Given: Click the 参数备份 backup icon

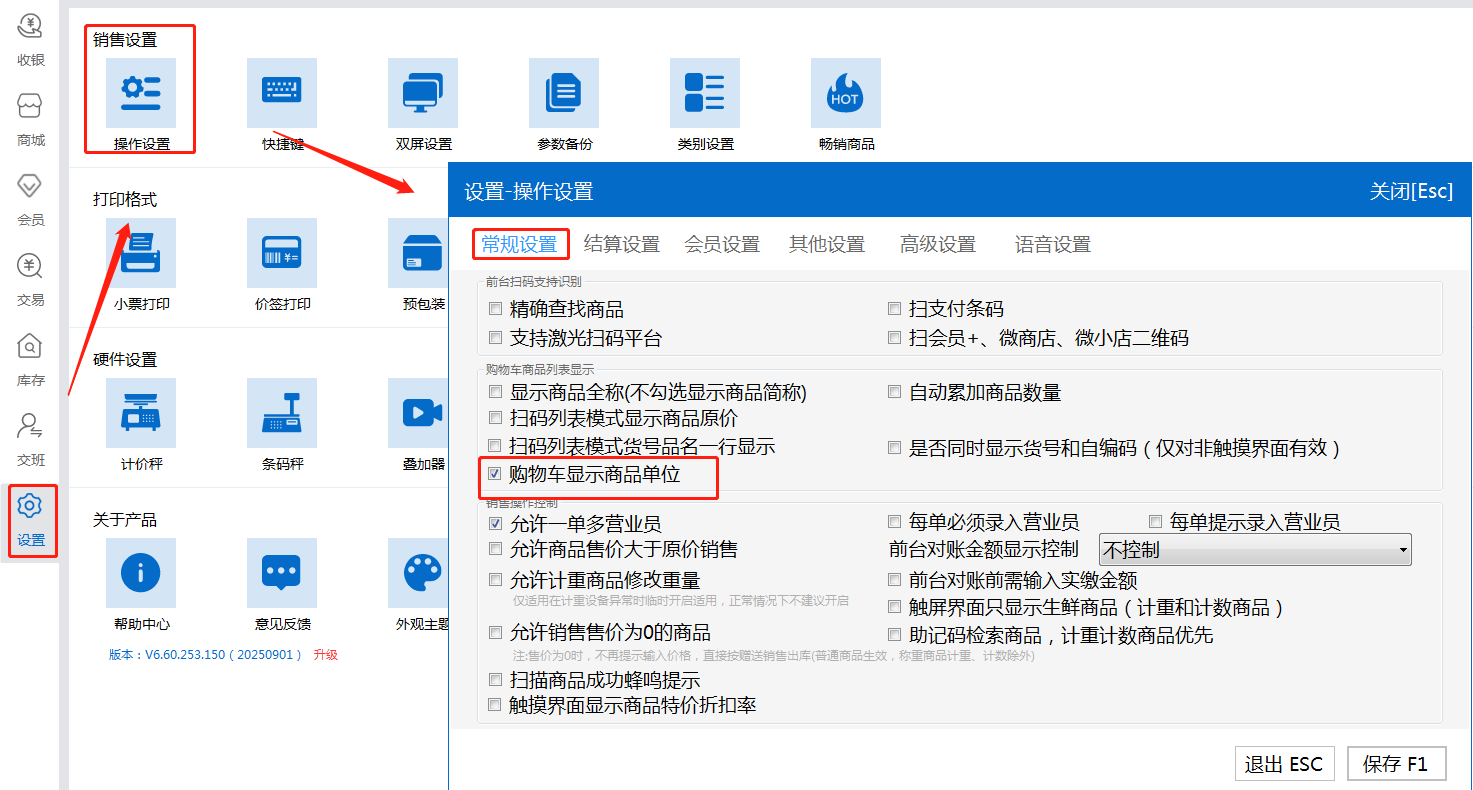Looking at the screenshot, I should (x=564, y=93).
